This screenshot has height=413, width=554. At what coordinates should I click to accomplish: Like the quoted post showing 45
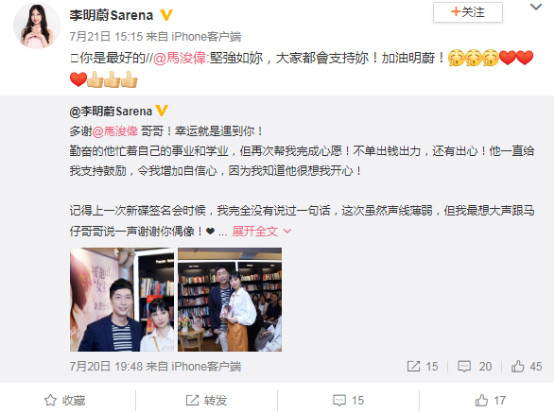(x=518, y=366)
